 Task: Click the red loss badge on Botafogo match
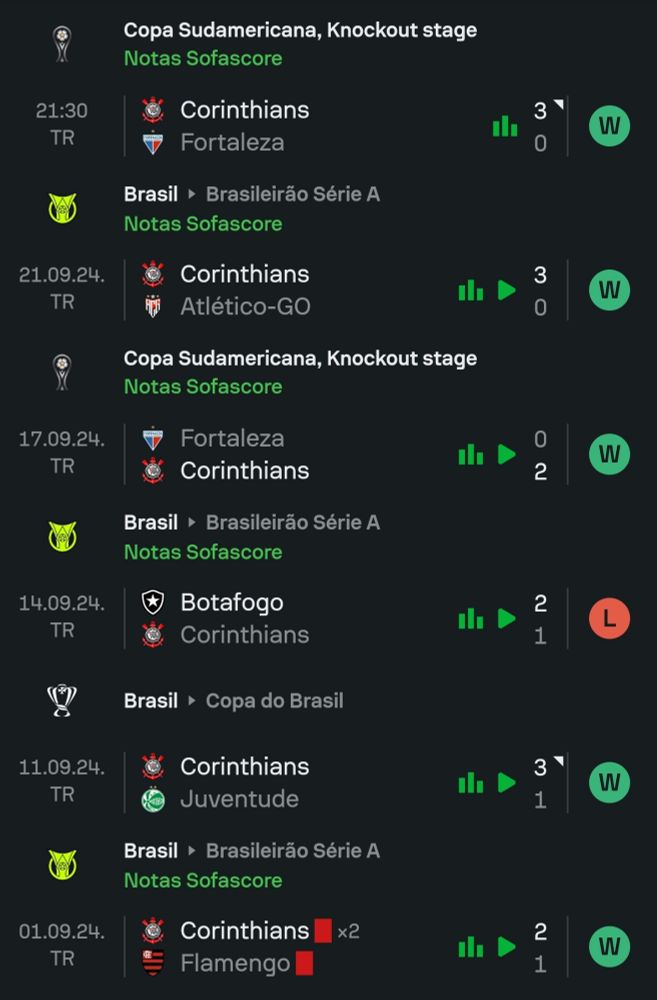(609, 618)
